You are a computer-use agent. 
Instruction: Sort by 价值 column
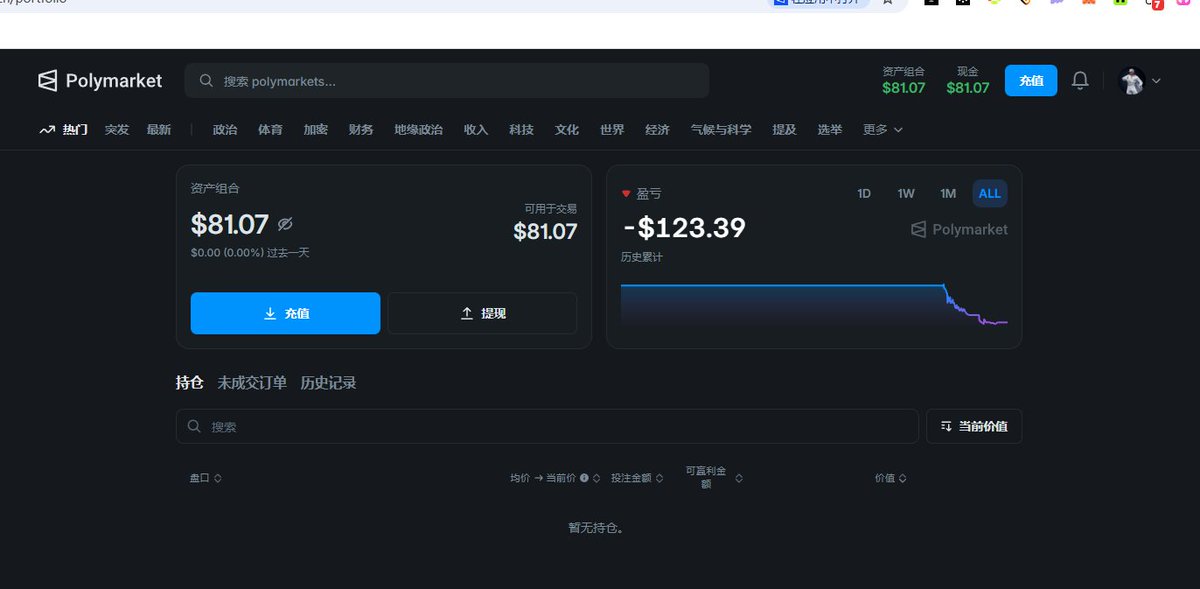pyautogui.click(x=890, y=478)
